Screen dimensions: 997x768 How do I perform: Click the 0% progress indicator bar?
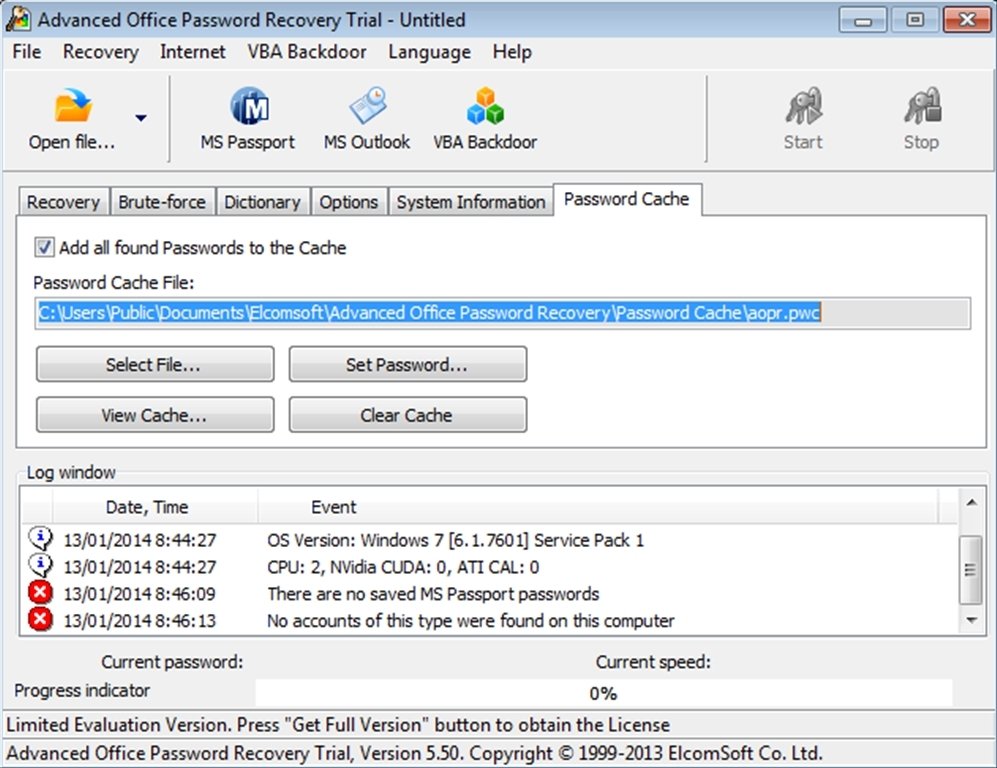coord(603,693)
